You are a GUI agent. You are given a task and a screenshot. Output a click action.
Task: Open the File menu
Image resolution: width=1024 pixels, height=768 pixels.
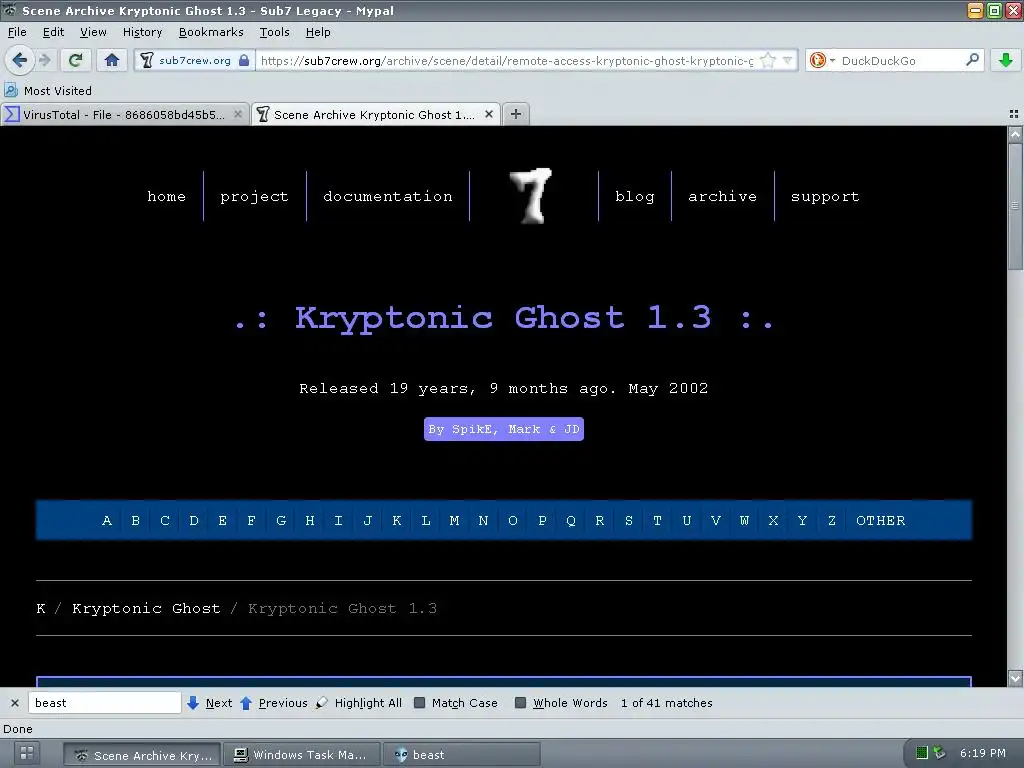click(x=17, y=32)
